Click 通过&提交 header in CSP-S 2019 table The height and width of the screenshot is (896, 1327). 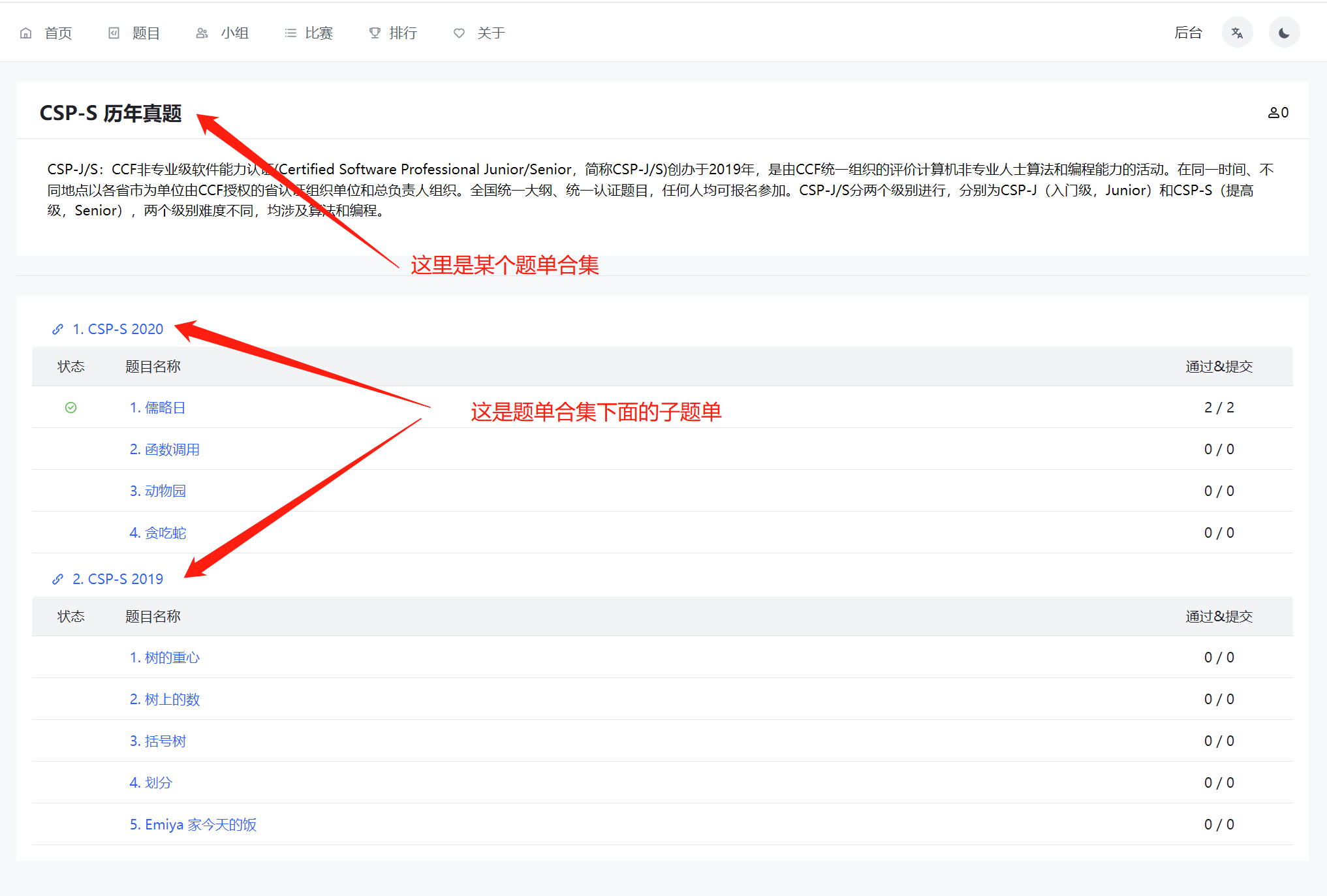click(x=1219, y=617)
